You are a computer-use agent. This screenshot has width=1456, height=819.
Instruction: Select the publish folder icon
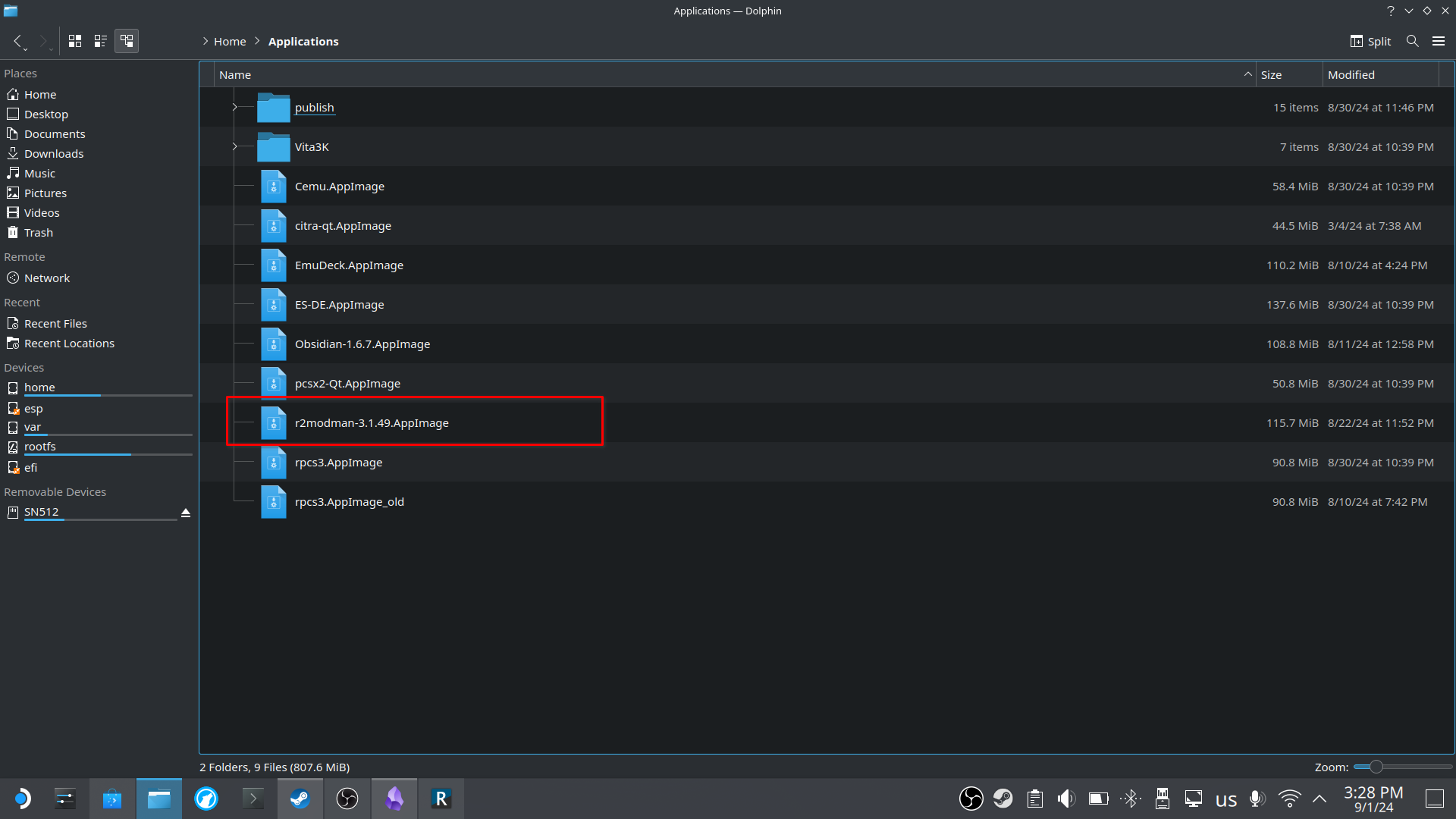(x=273, y=107)
